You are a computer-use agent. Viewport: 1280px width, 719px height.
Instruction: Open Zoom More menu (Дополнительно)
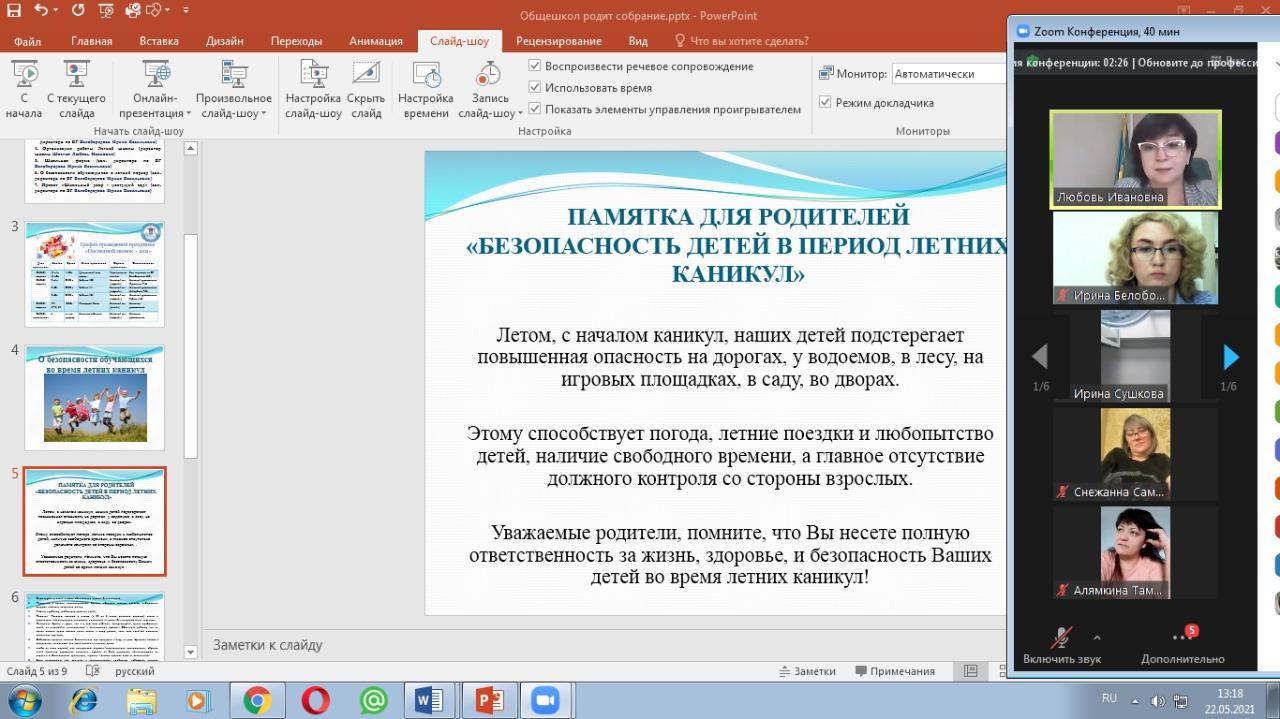tap(1182, 646)
